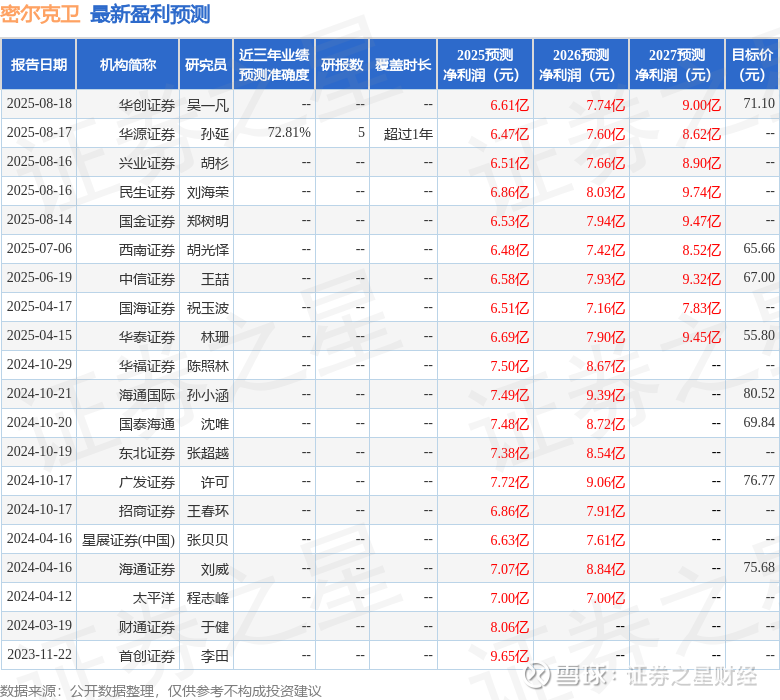Click analyst name 张超越
The height and width of the screenshot is (700, 780).
207,452
